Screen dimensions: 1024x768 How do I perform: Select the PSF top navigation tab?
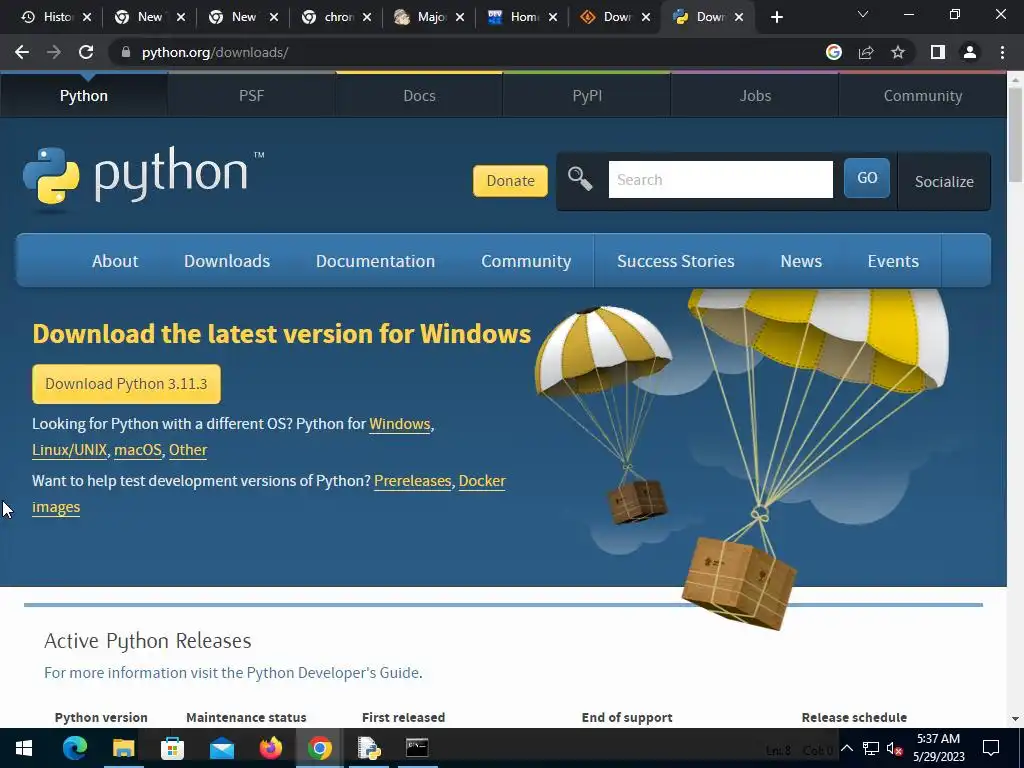point(251,96)
